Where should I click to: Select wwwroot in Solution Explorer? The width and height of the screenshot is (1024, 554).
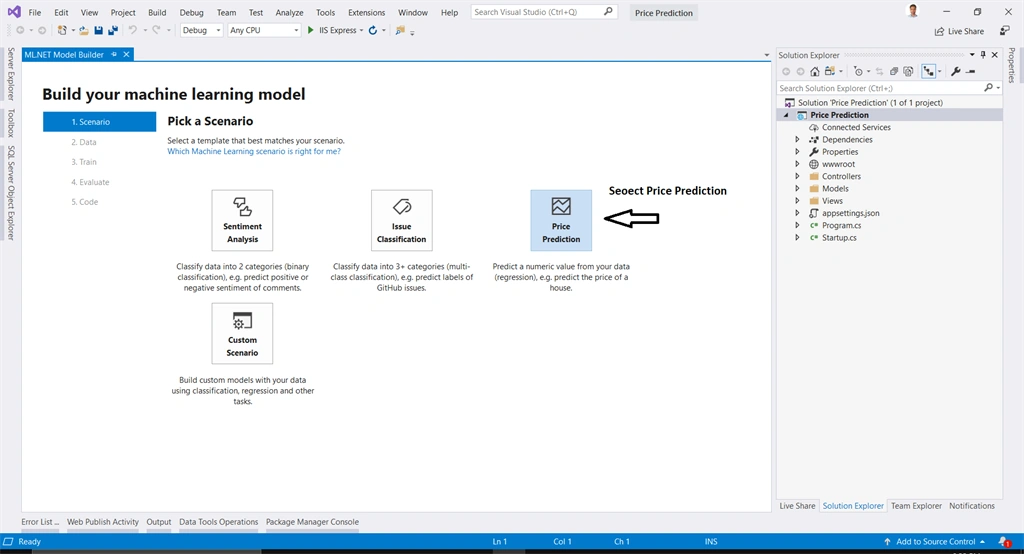click(x=838, y=164)
